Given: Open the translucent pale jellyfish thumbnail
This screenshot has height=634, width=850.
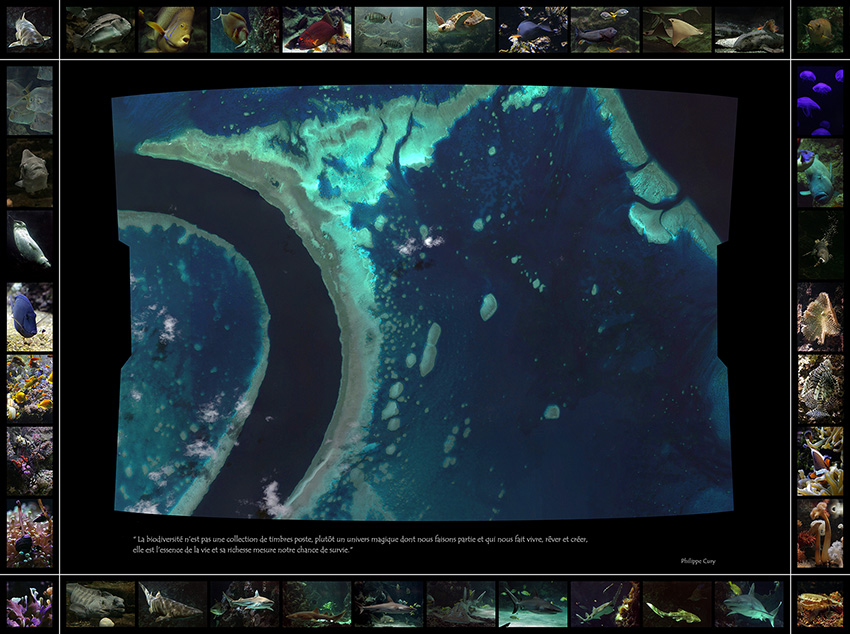Looking at the screenshot, I should click(29, 100).
